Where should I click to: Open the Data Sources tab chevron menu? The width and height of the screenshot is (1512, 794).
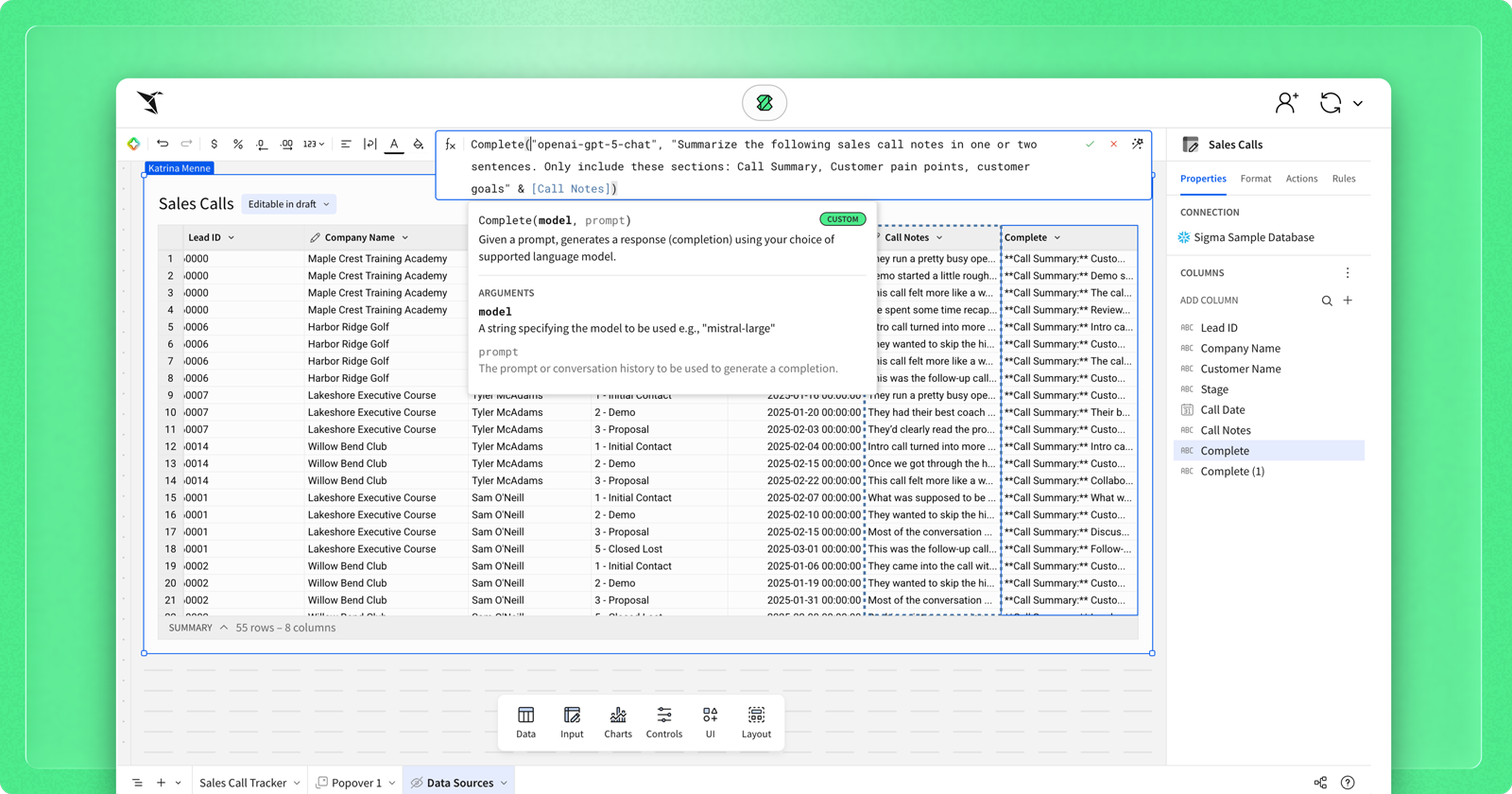tap(505, 784)
